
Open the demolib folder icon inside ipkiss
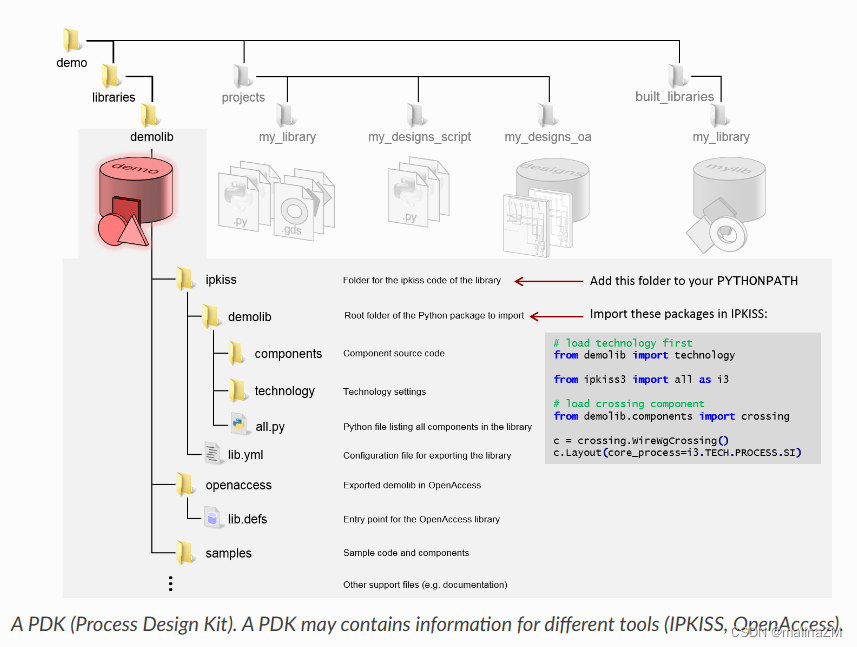coord(211,316)
